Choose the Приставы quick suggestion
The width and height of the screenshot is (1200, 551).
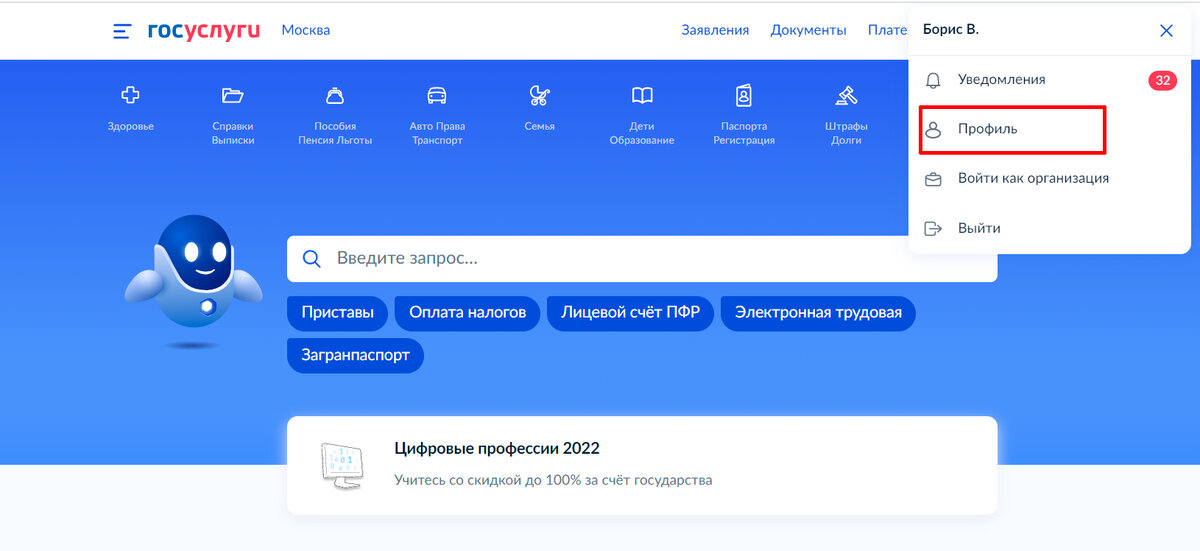[x=337, y=313]
